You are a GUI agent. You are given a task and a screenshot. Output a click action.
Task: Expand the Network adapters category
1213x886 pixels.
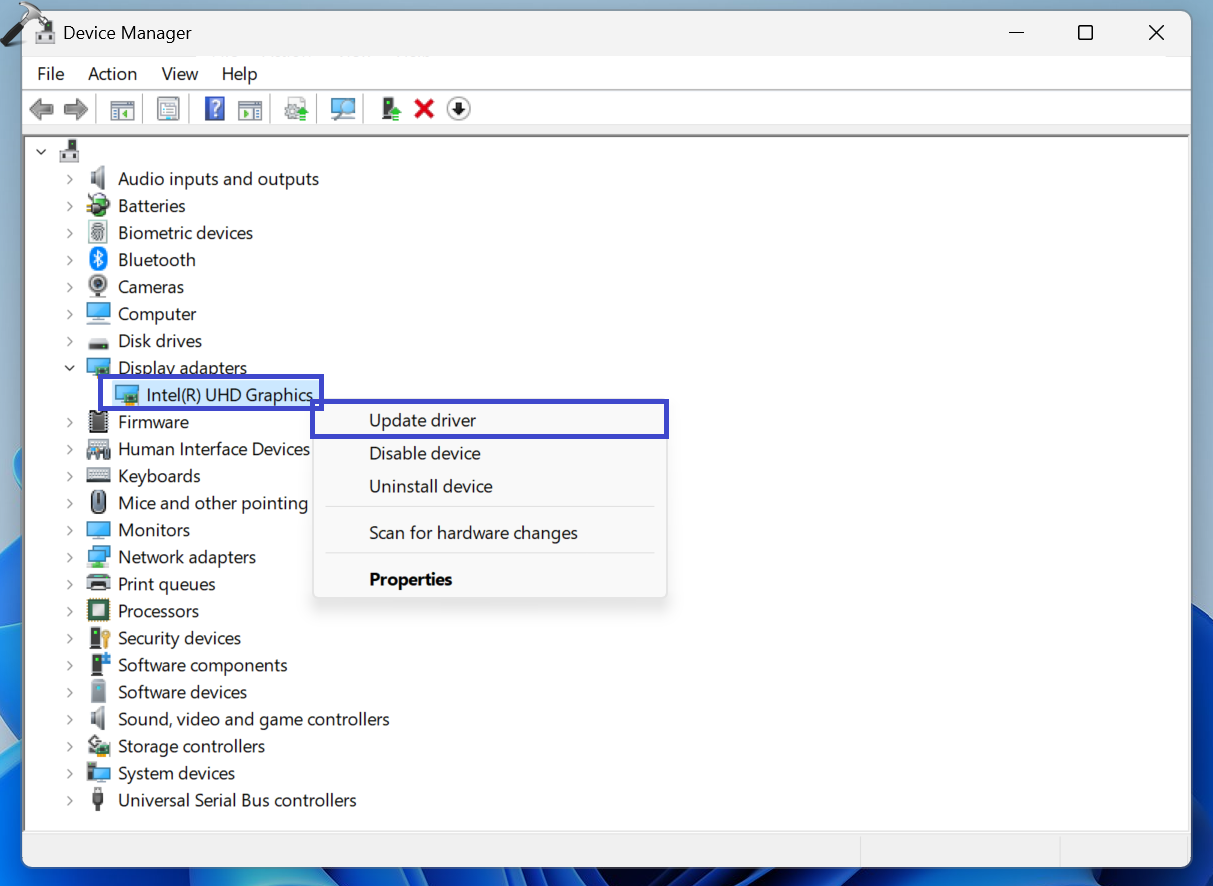coord(68,557)
